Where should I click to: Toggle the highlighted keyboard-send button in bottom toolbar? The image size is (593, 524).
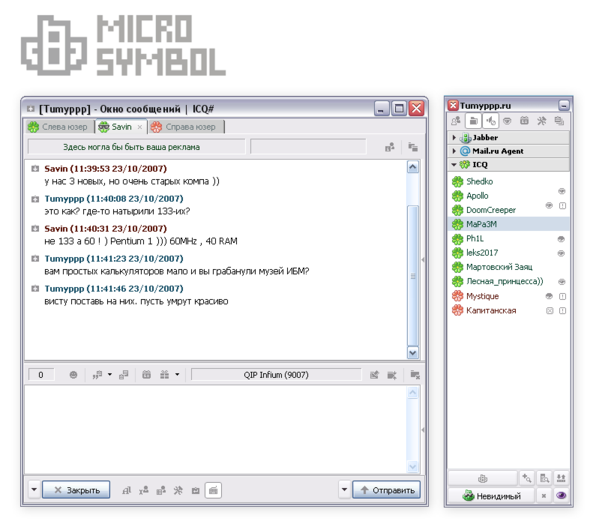pos(213,490)
